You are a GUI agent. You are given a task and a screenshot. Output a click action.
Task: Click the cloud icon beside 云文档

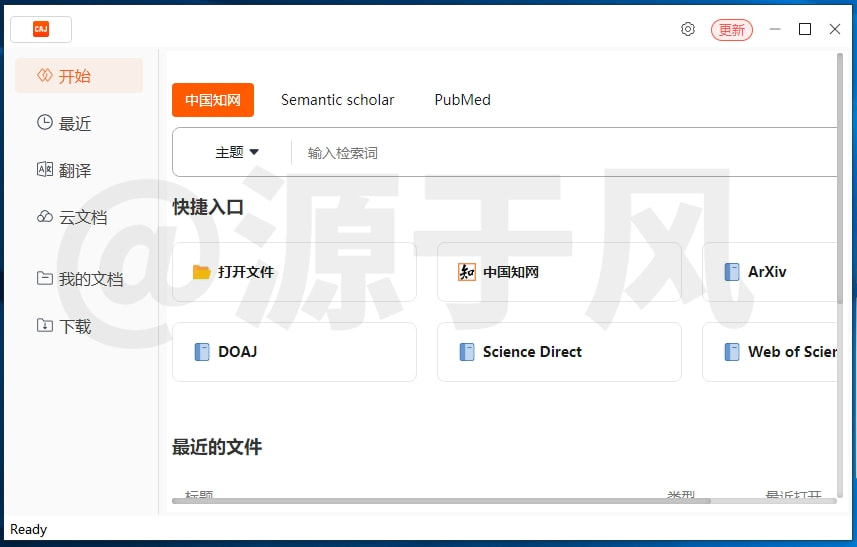pyautogui.click(x=45, y=216)
